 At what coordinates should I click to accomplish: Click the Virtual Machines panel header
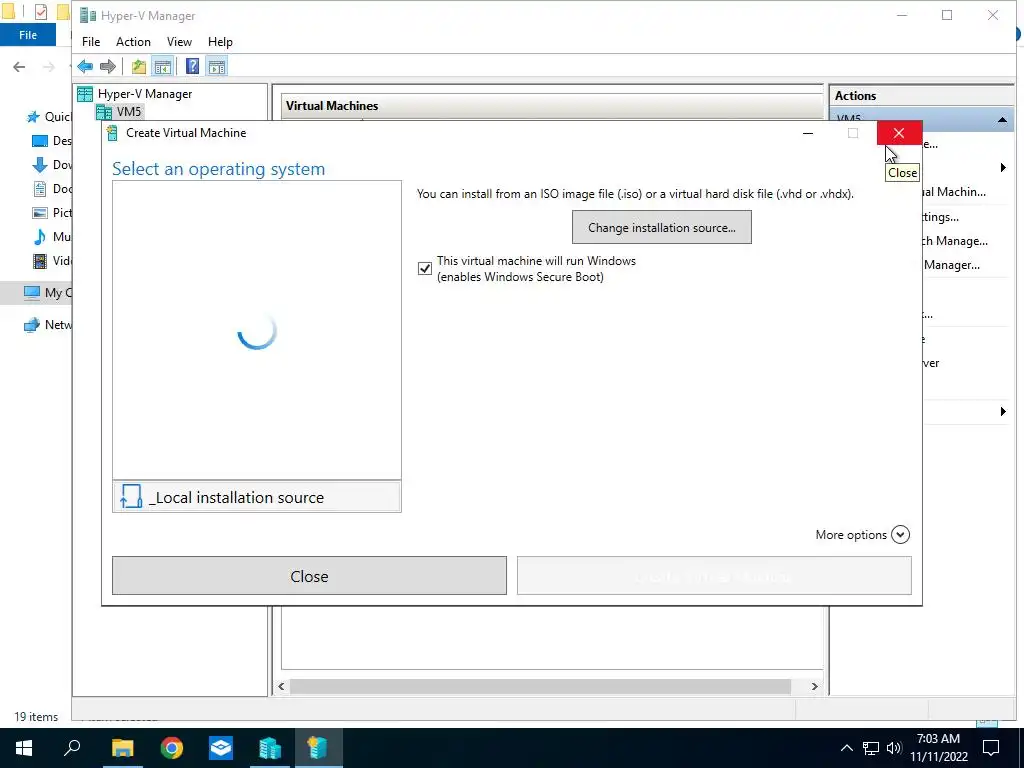(x=552, y=106)
